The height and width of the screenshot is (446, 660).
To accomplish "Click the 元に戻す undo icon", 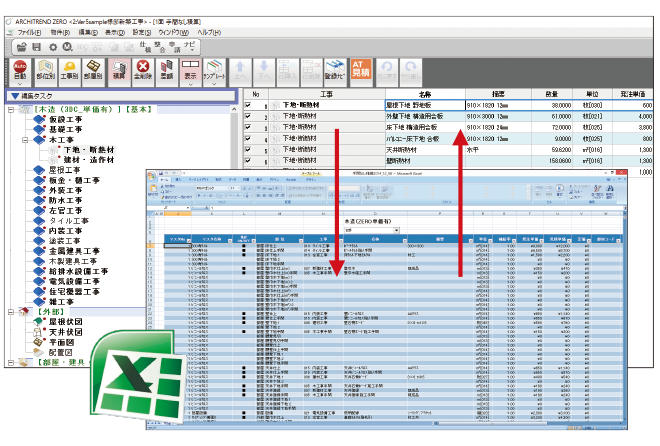I will point(386,70).
